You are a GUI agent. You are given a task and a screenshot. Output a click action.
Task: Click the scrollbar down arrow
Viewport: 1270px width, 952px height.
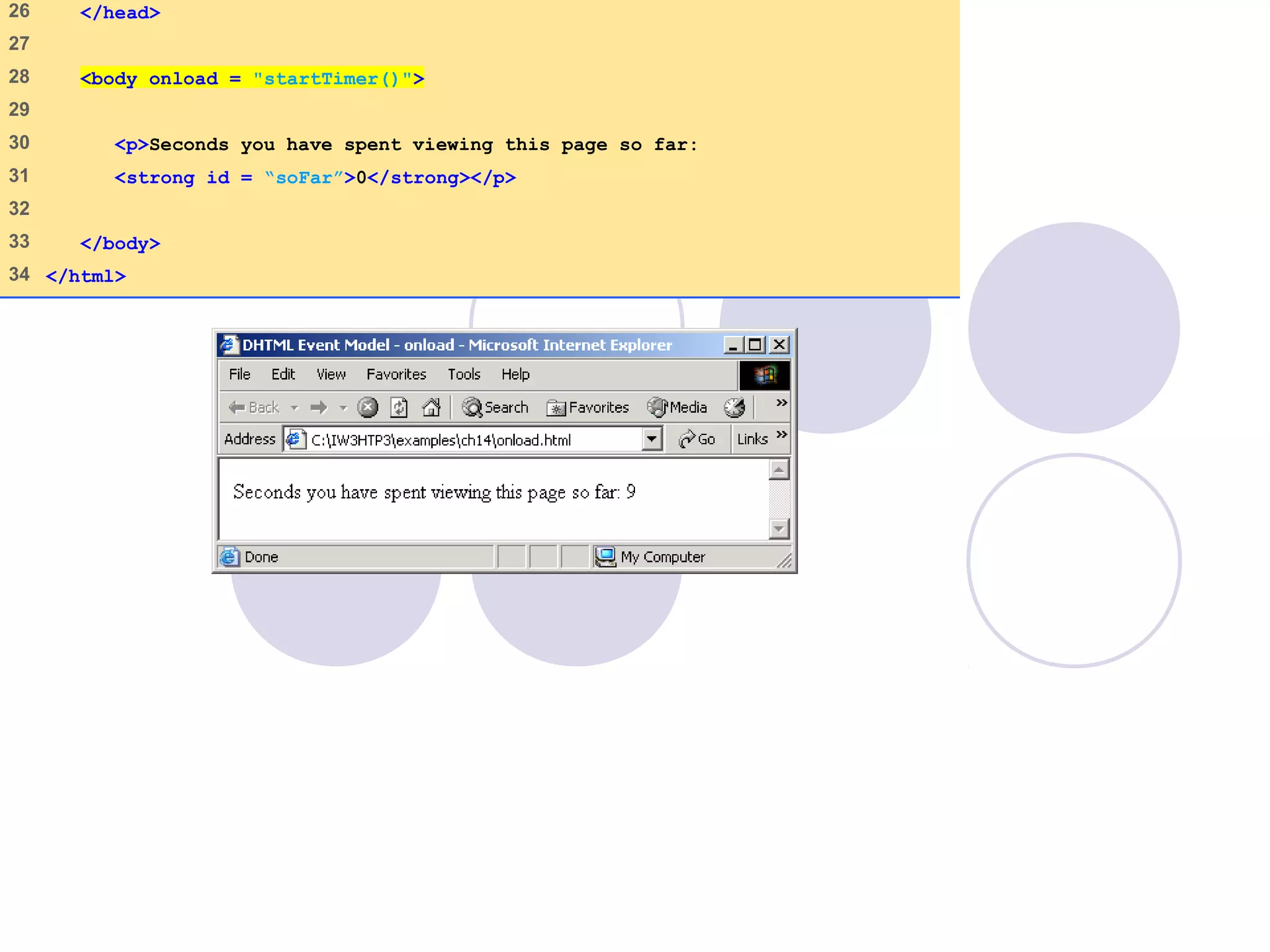(x=778, y=529)
